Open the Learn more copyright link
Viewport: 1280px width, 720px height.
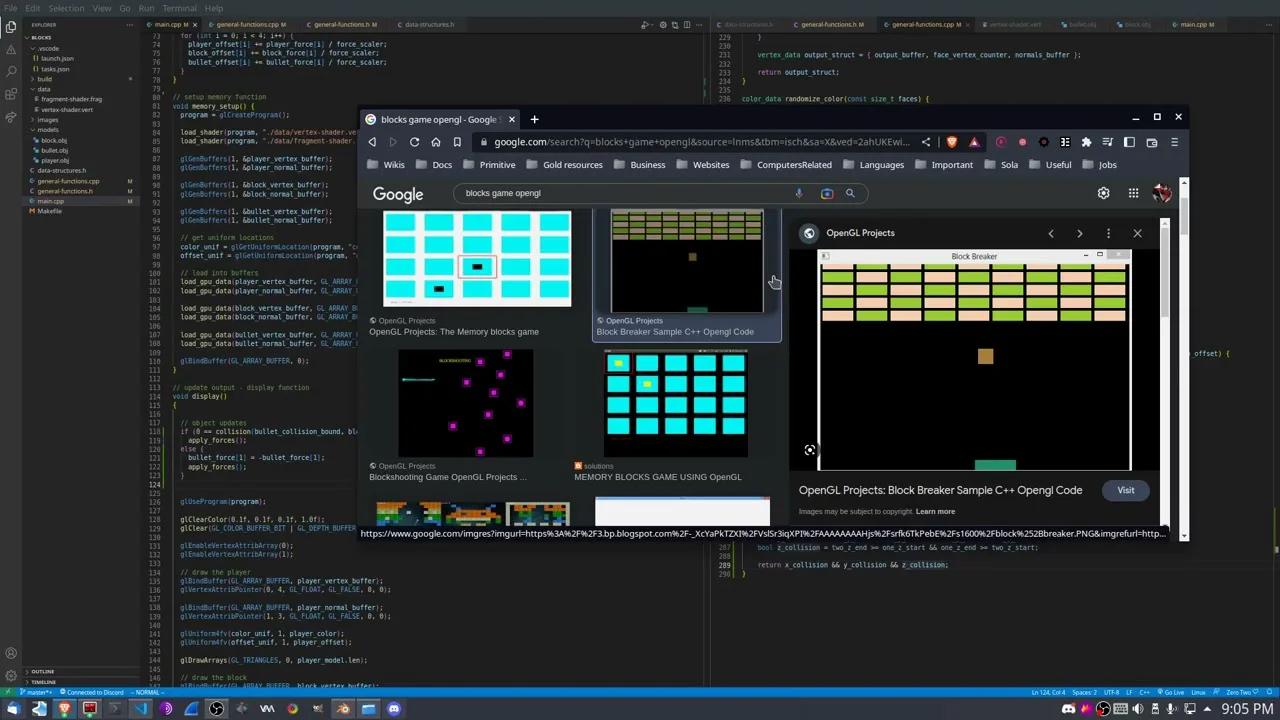(935, 511)
